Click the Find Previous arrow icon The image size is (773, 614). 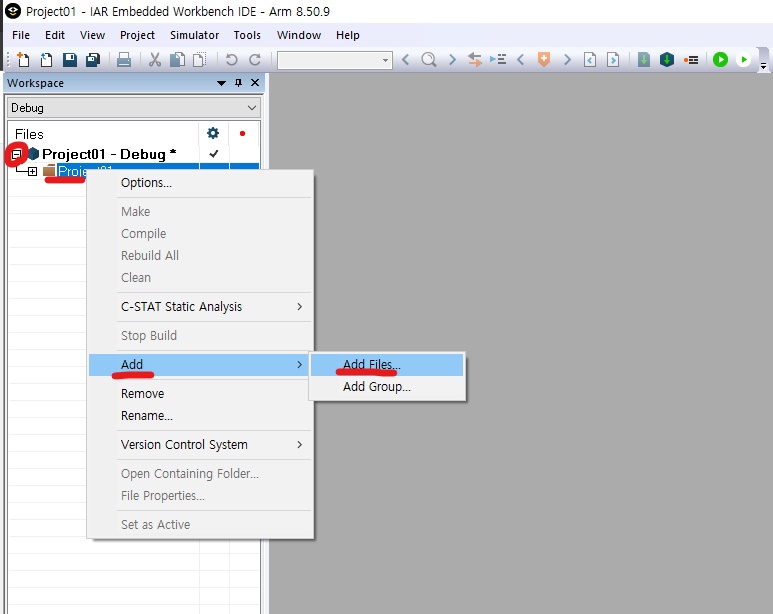pos(405,60)
